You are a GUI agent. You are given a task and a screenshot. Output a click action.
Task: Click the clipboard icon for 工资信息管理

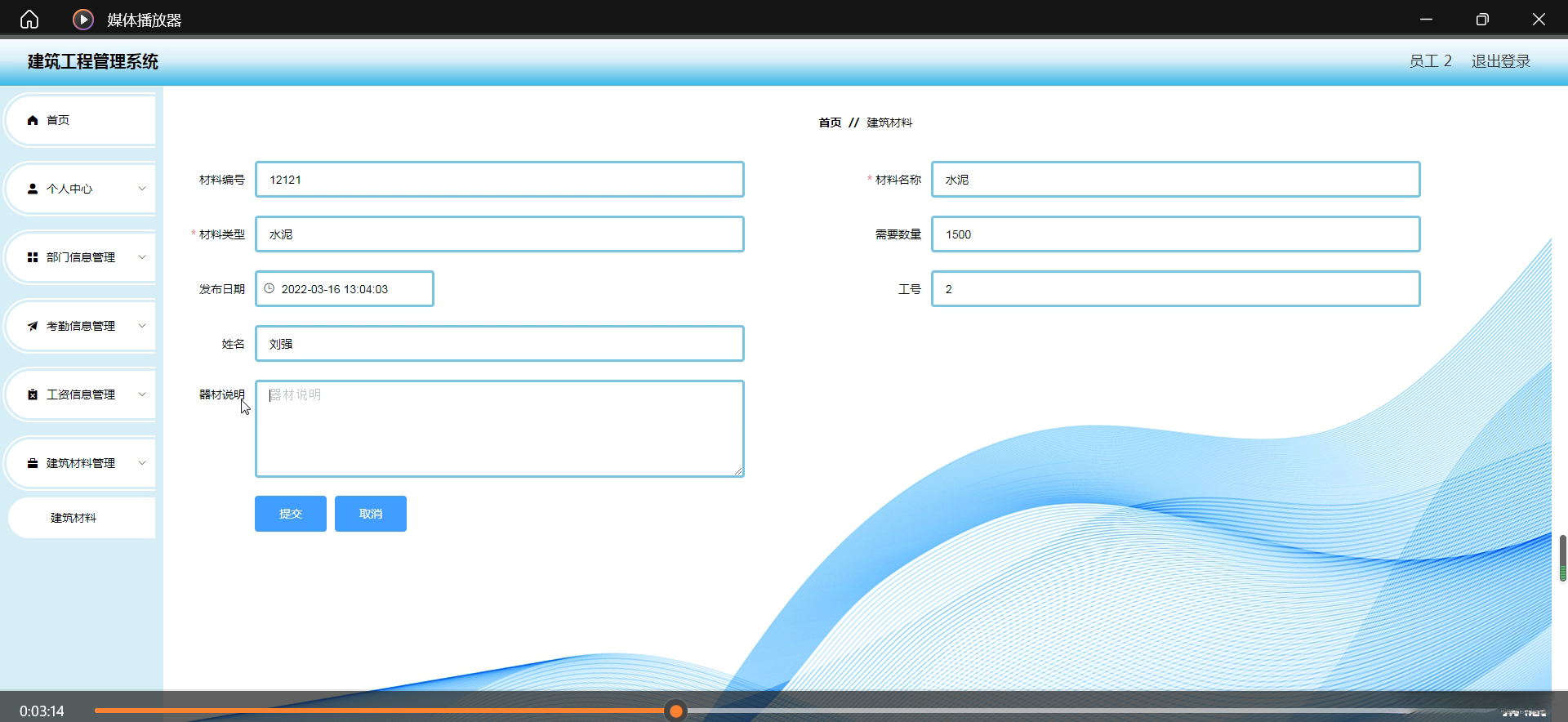coord(33,394)
